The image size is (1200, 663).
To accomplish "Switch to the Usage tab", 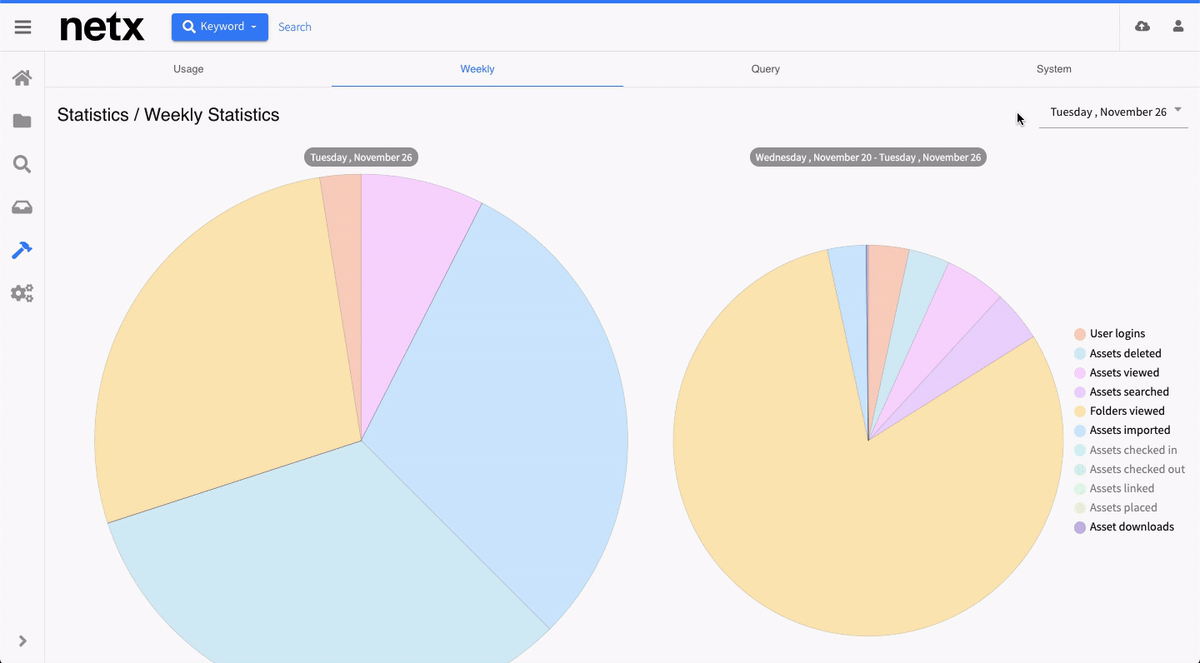I will (188, 69).
